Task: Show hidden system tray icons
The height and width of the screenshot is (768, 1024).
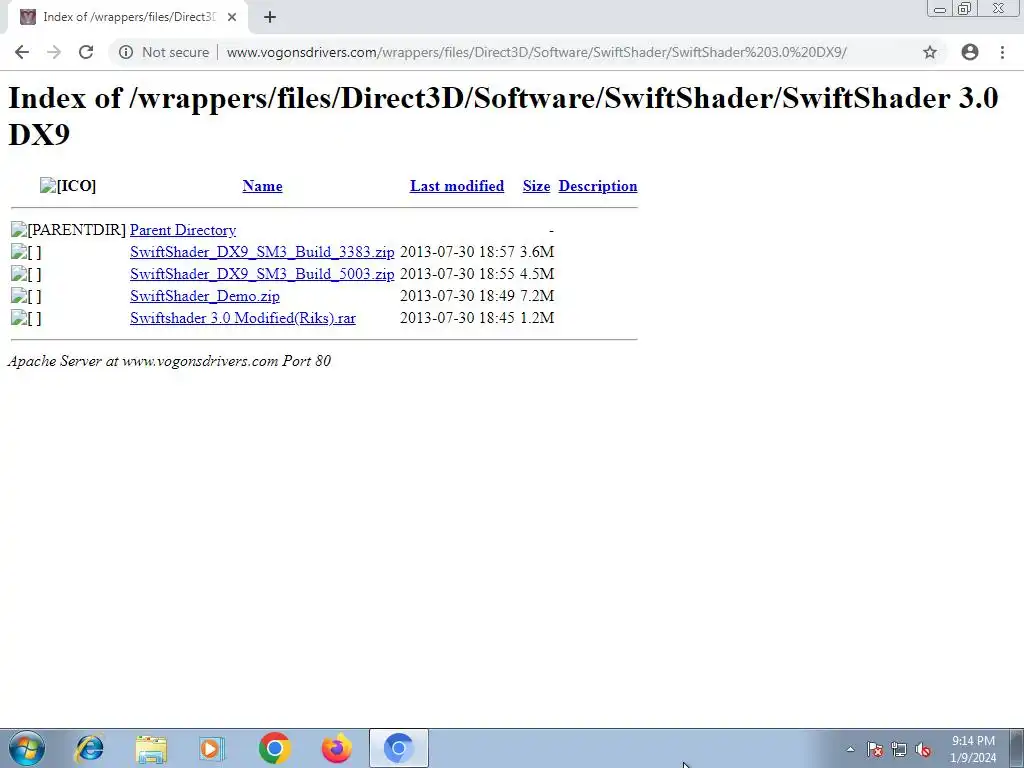Action: point(850,749)
